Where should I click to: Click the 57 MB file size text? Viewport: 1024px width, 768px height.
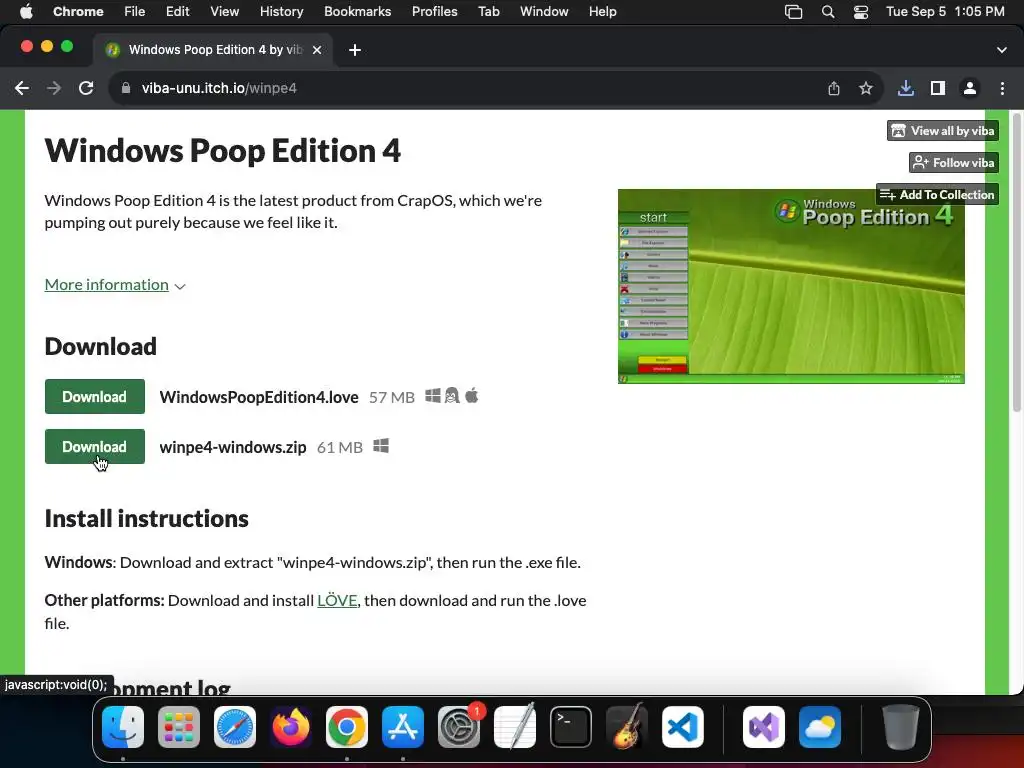pos(392,397)
